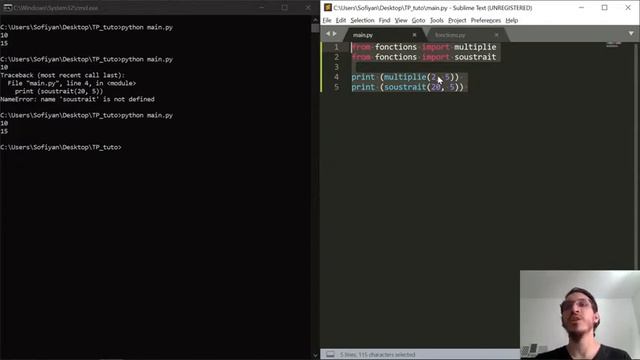Click line number 5 in the gutter
This screenshot has width=640, height=360.
(336, 87)
